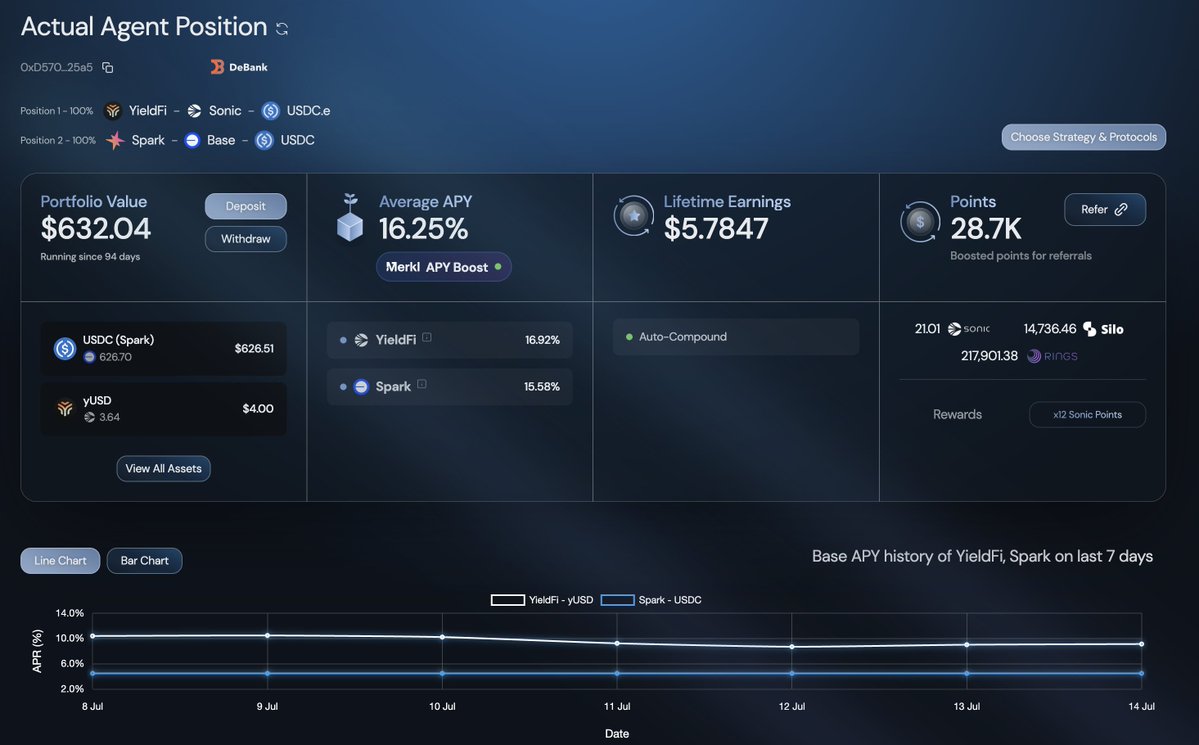The width and height of the screenshot is (1199, 745).
Task: Click the YieldFi data point on 12 Jul
Action: [791, 647]
